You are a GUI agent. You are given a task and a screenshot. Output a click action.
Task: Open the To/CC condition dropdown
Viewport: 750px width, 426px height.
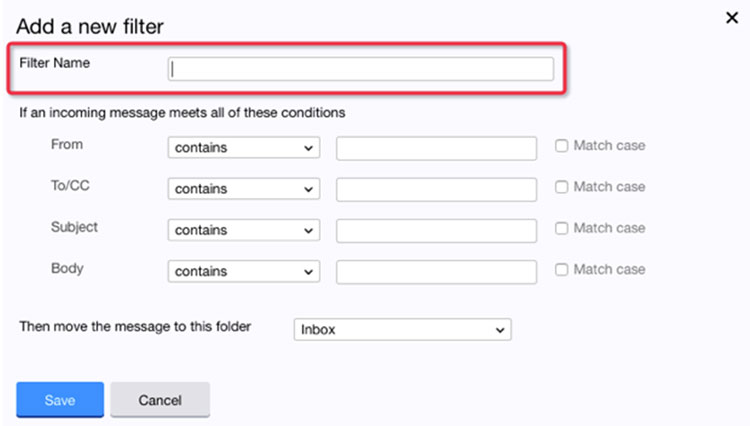tap(243, 189)
